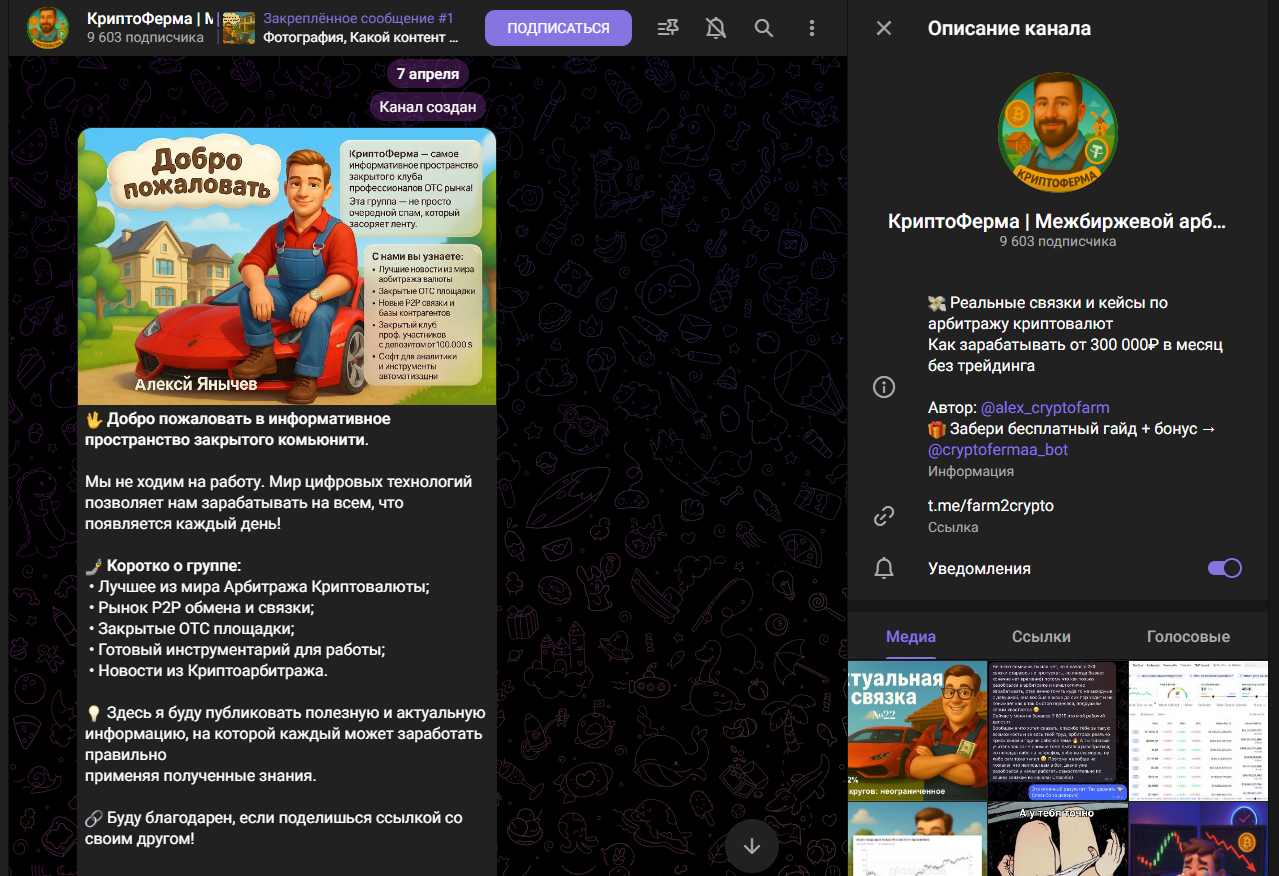This screenshot has height=876, width=1279.
Task: Click the bell icon next to Уведомления
Action: tap(884, 568)
